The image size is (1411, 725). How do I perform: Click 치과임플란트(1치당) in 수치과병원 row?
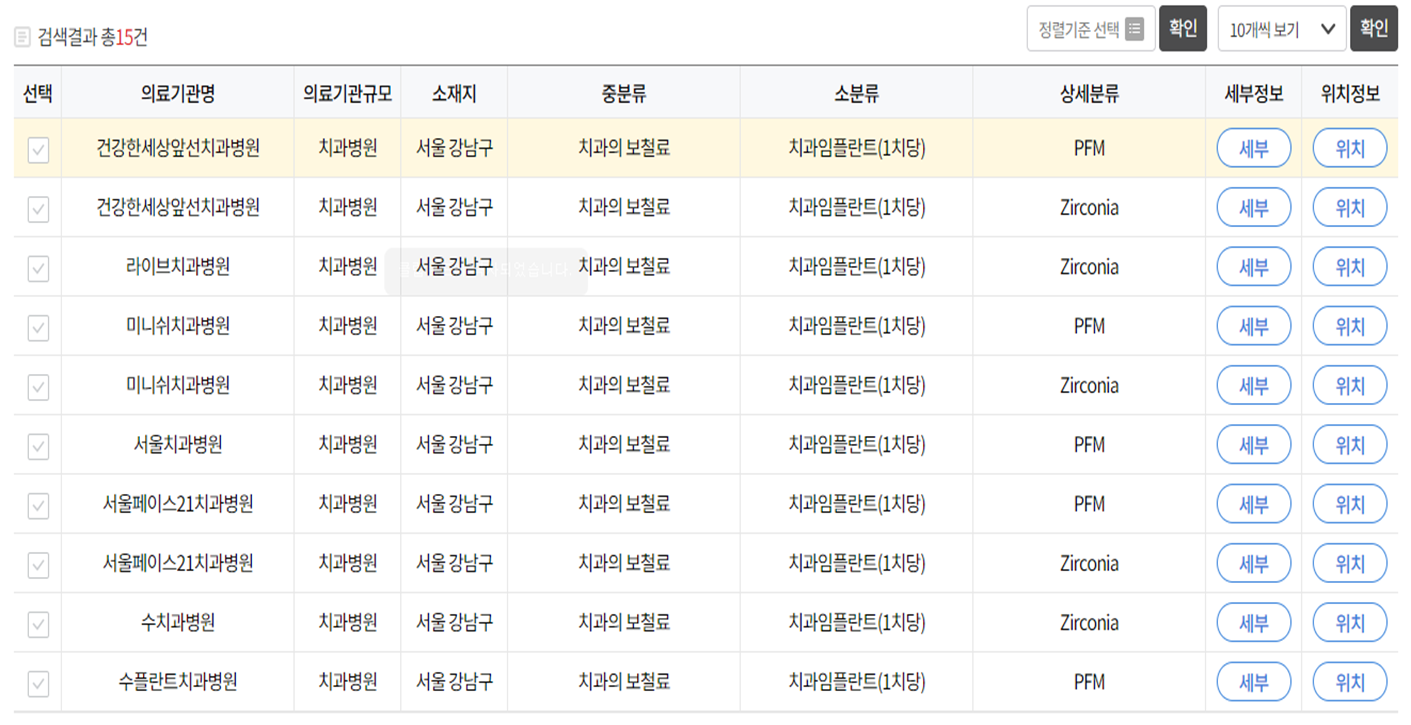tap(857, 623)
